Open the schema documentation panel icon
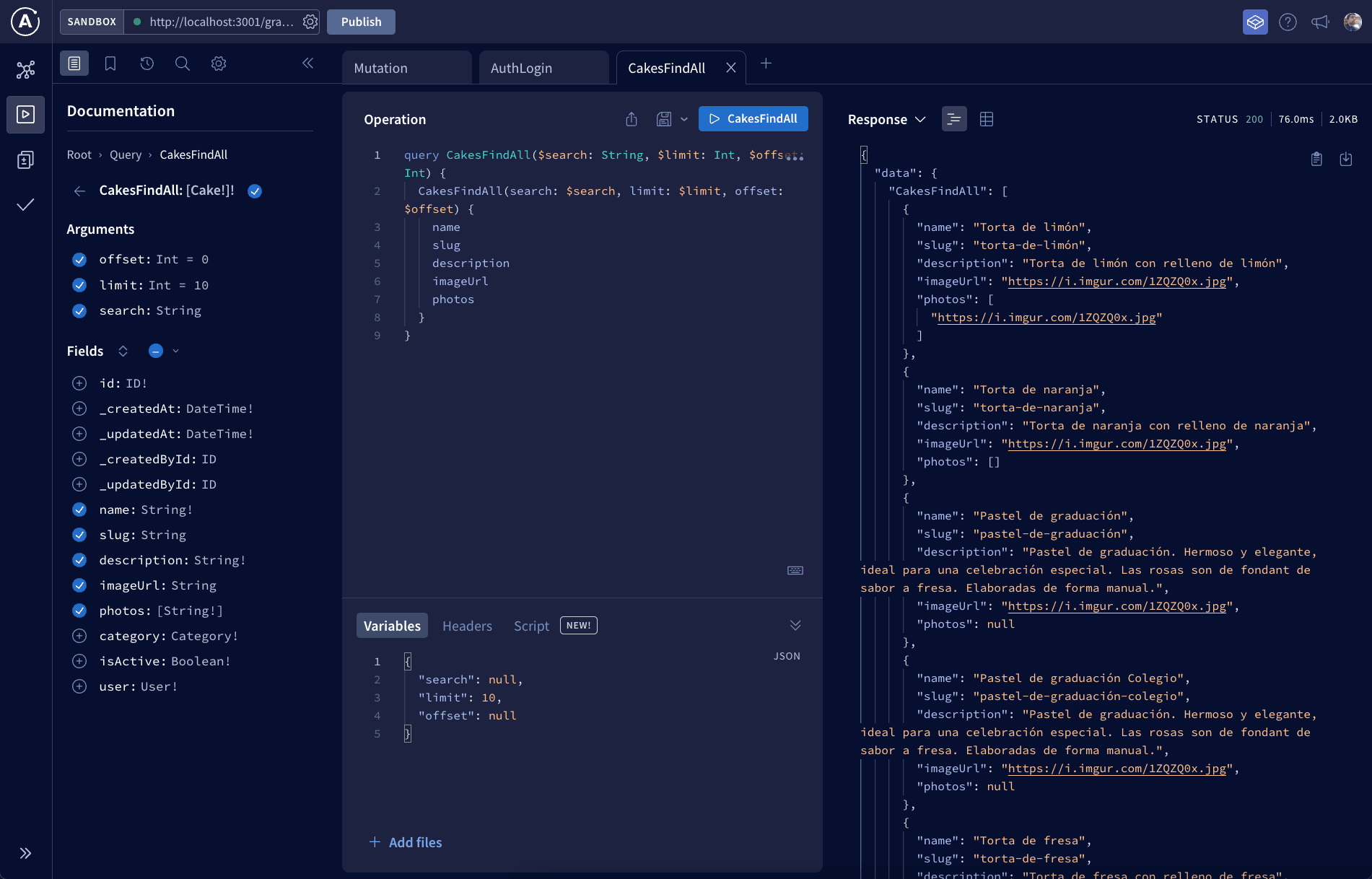Image resolution: width=1372 pixels, height=879 pixels. click(74, 63)
